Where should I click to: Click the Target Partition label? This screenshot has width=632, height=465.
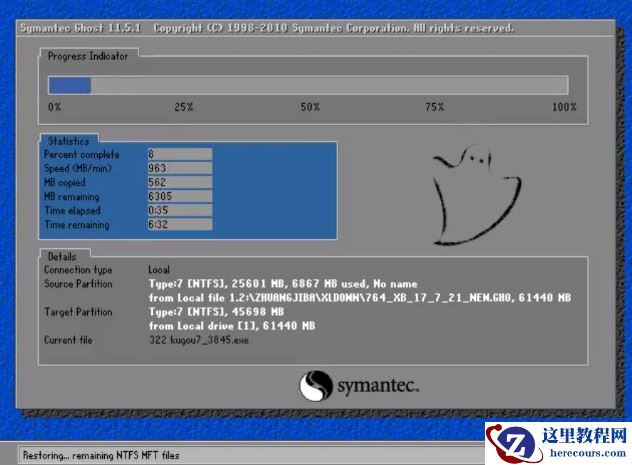click(x=78, y=312)
